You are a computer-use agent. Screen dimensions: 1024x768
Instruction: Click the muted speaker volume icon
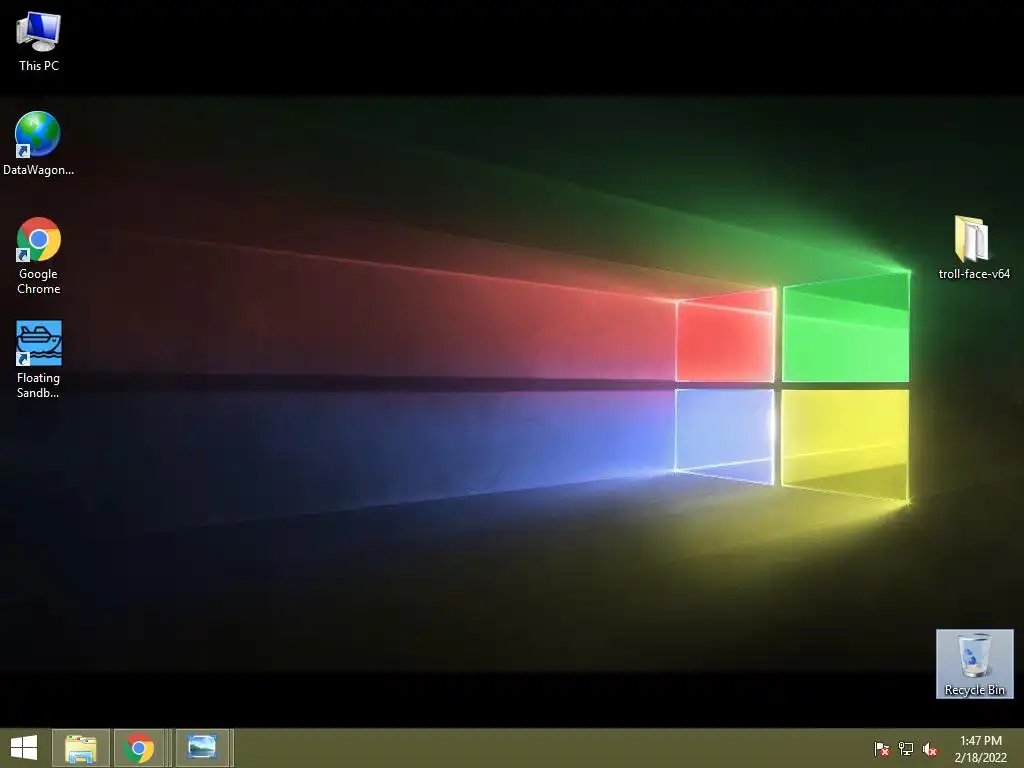tap(930, 748)
